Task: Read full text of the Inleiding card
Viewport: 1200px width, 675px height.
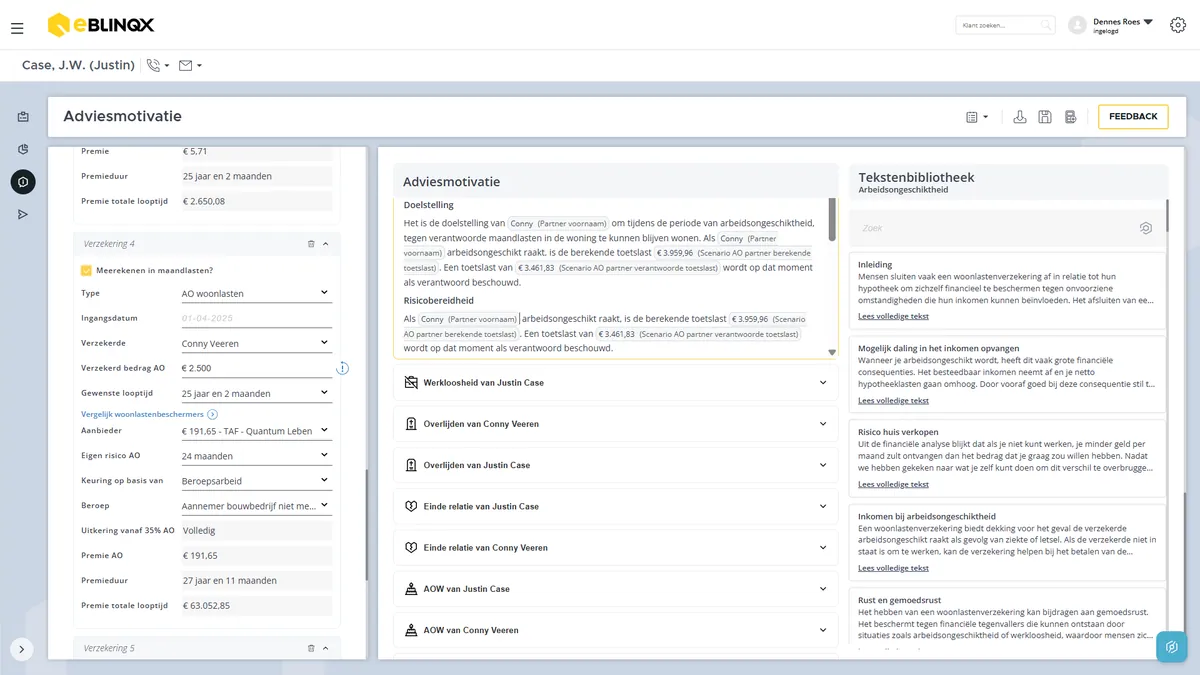Action: click(893, 316)
